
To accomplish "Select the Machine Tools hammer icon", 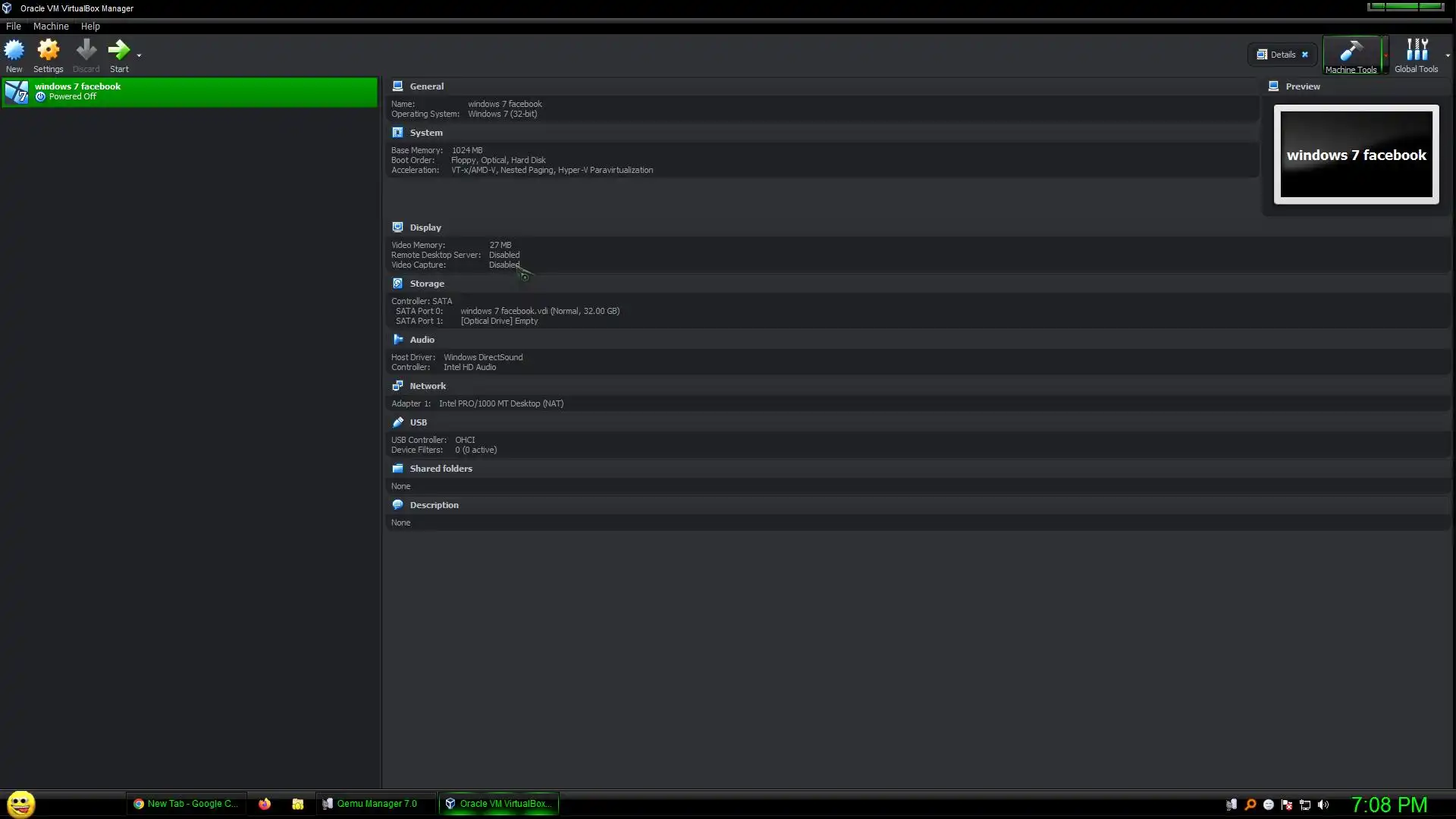I will coord(1351,52).
